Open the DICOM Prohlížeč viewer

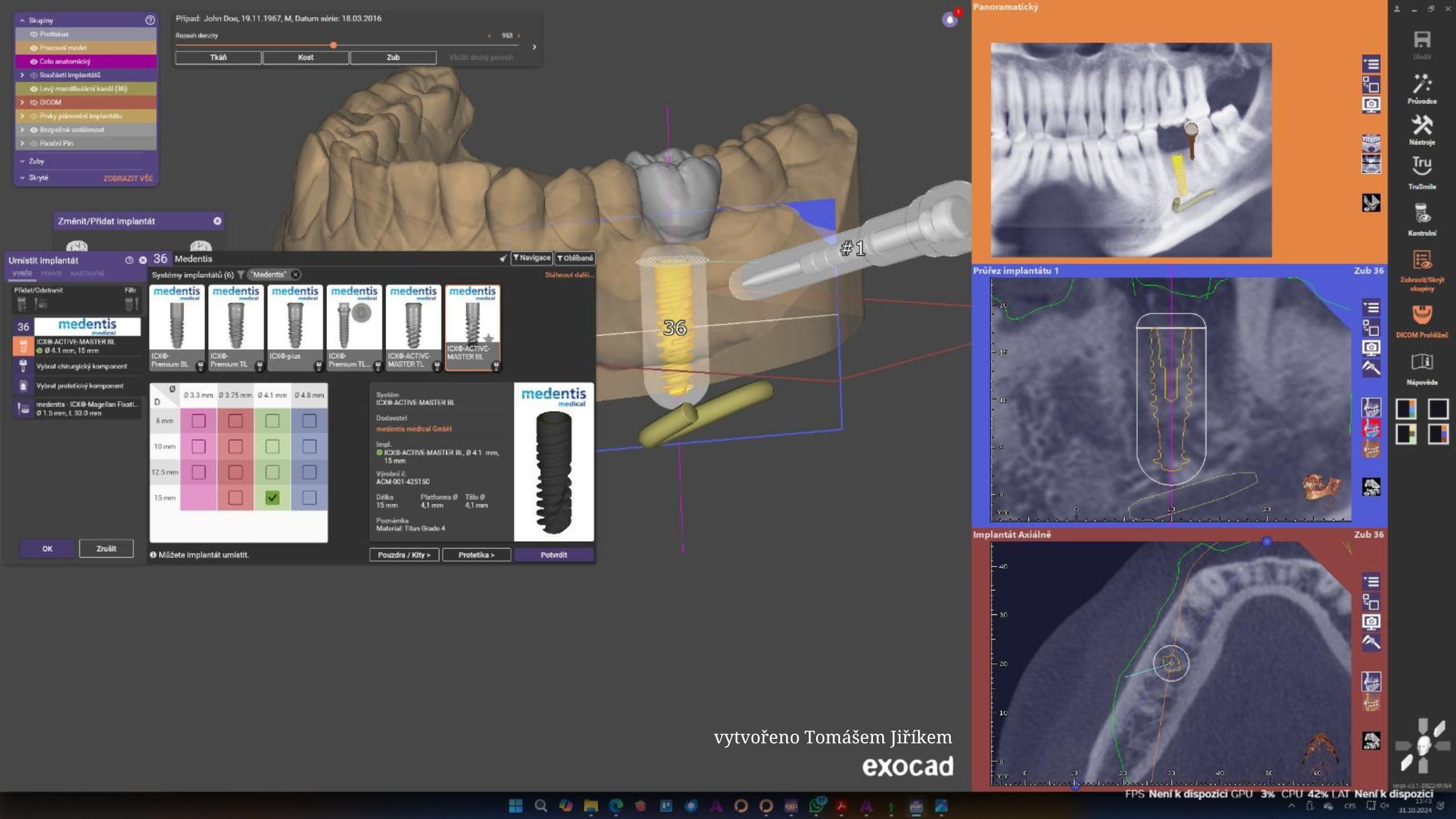click(x=1422, y=321)
